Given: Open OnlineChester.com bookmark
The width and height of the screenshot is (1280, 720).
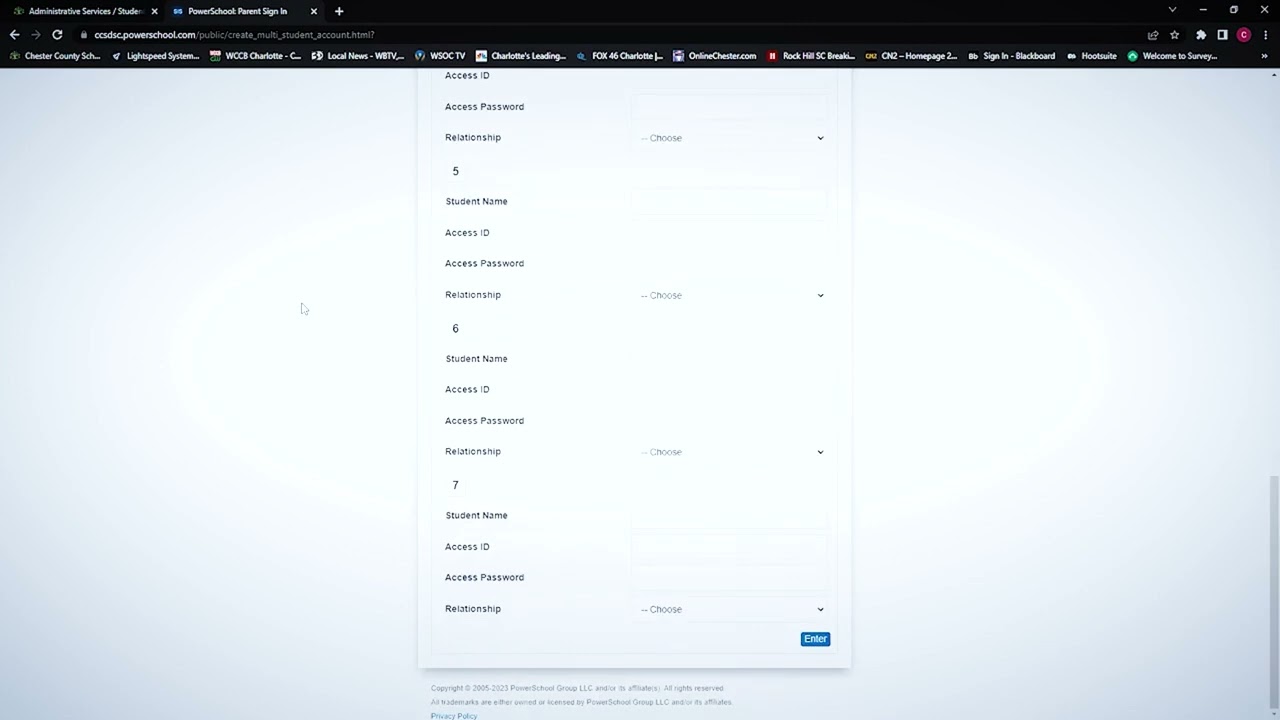Looking at the screenshot, I should (x=715, y=56).
